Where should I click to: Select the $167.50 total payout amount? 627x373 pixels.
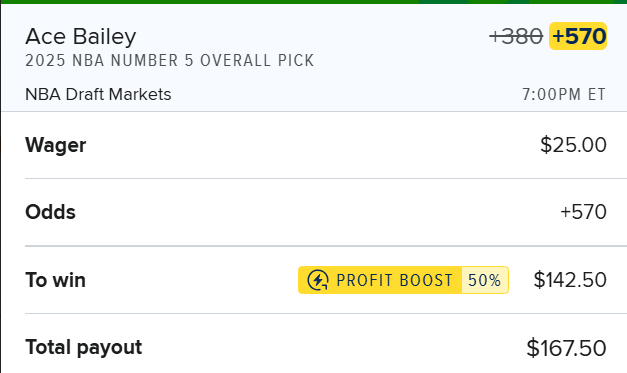pyautogui.click(x=567, y=348)
